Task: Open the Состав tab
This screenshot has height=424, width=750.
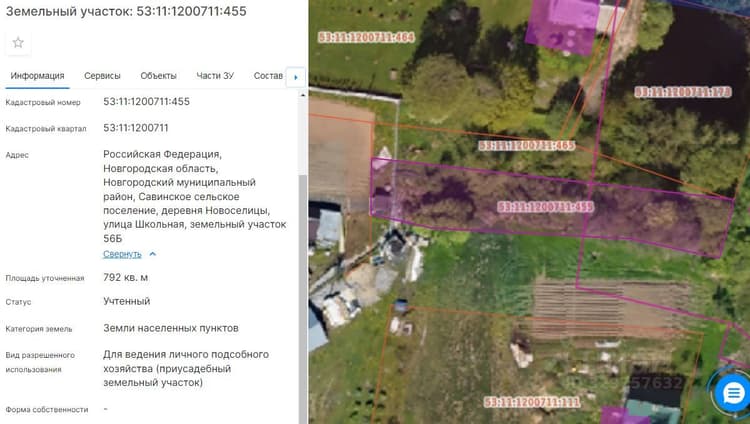Action: tap(268, 76)
